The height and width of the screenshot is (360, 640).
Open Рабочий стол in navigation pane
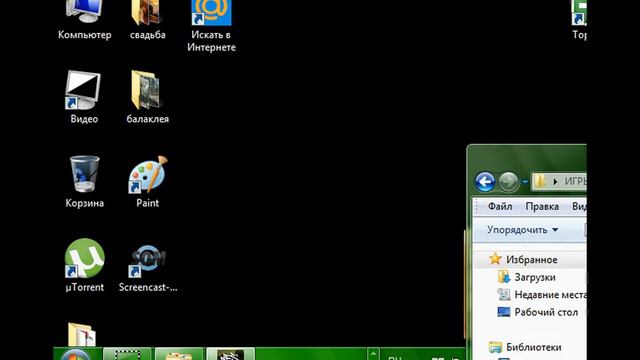546,312
